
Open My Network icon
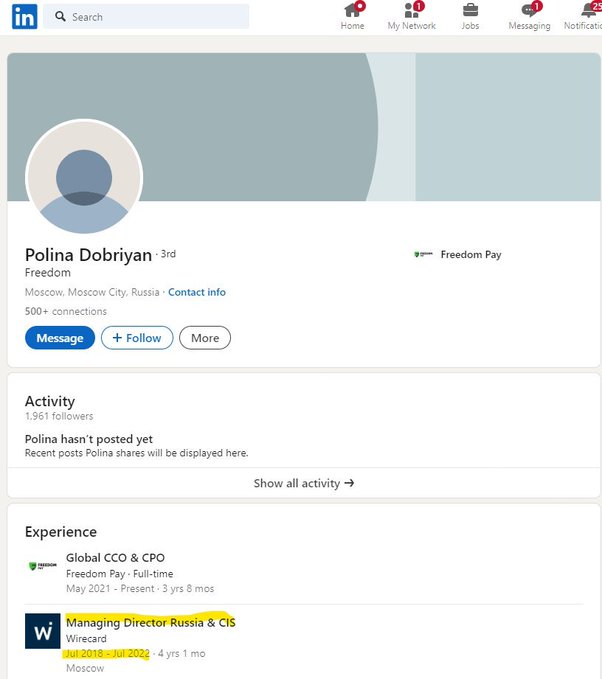pyautogui.click(x=411, y=11)
